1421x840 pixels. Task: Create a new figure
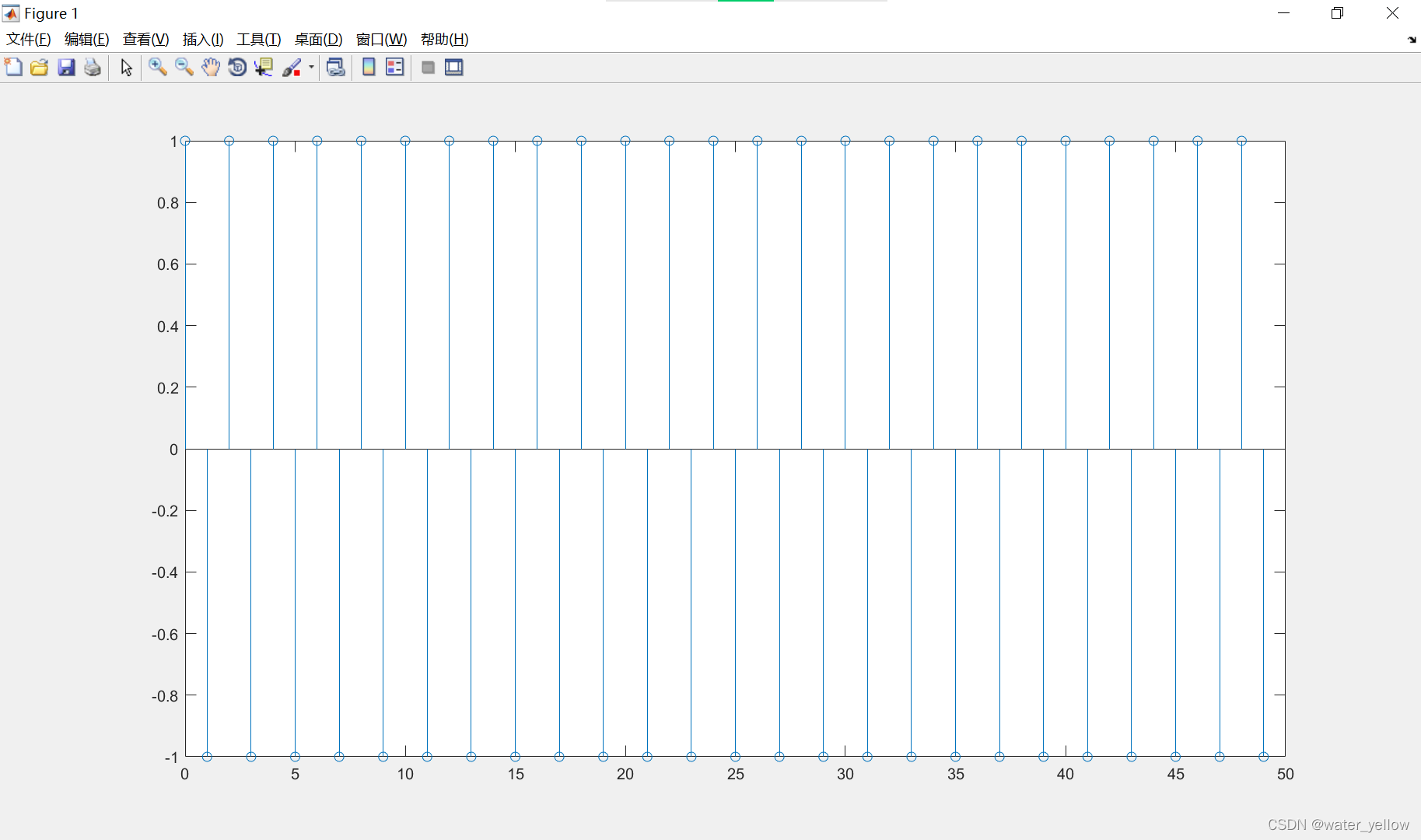click(13, 68)
